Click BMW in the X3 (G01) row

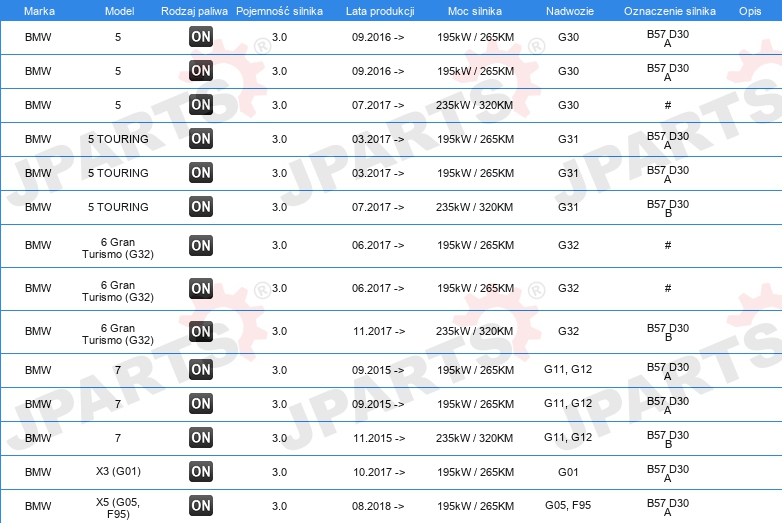[x=38, y=472]
